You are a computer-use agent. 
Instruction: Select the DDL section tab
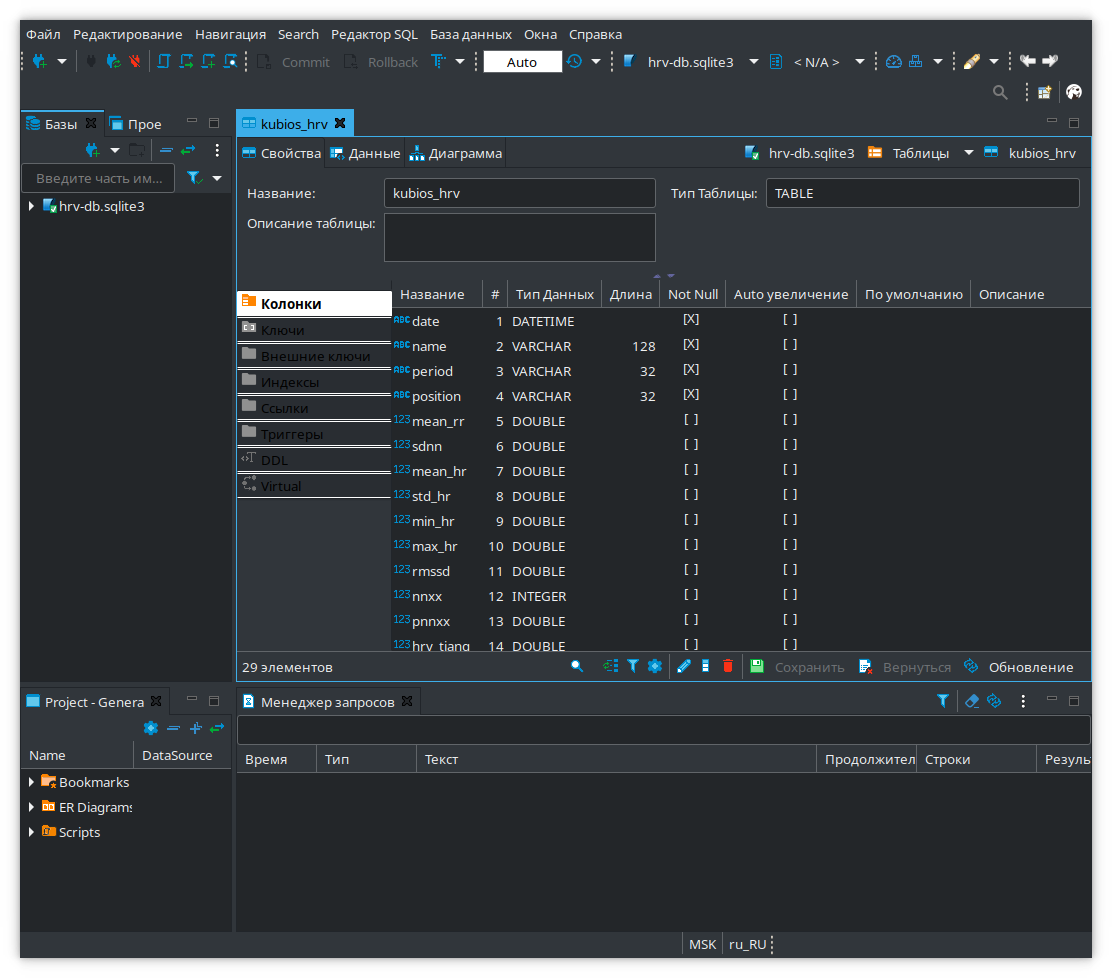(x=314, y=460)
